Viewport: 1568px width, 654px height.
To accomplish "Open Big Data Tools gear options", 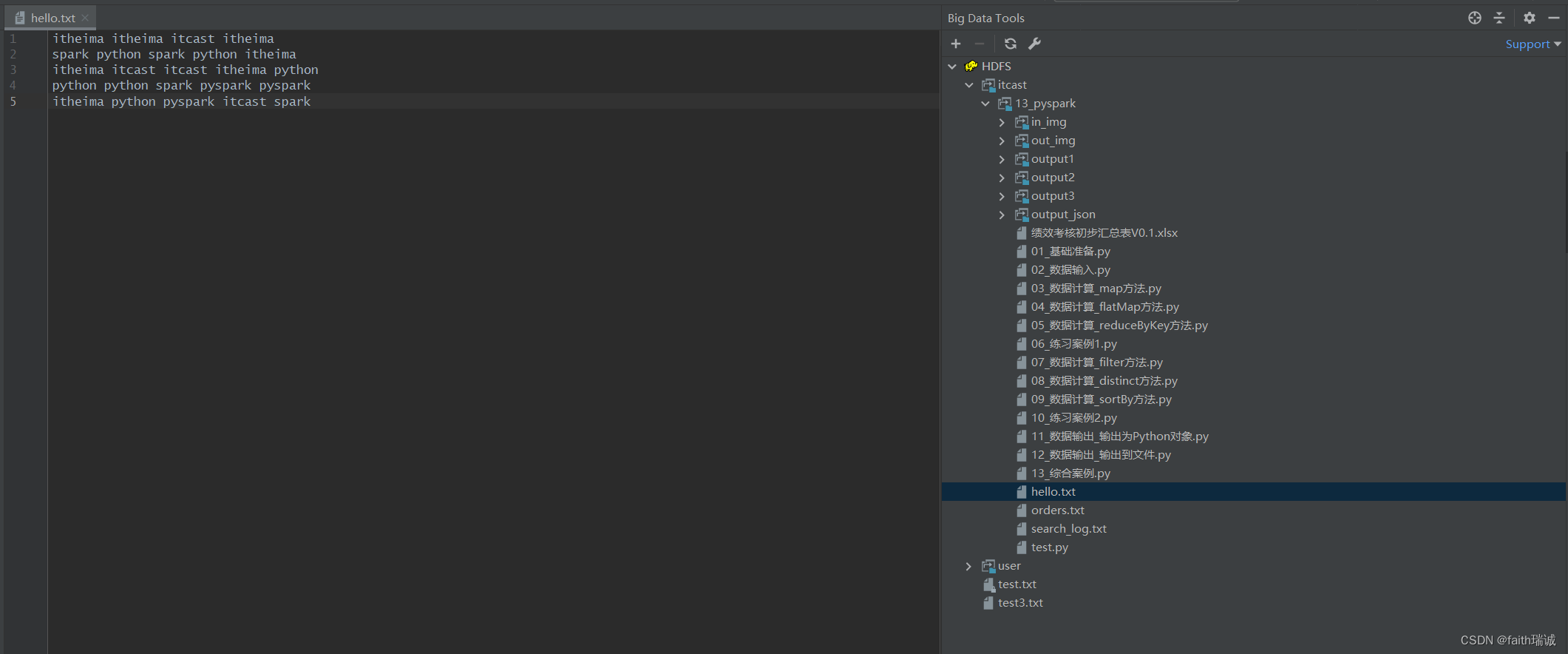I will click(x=1530, y=18).
